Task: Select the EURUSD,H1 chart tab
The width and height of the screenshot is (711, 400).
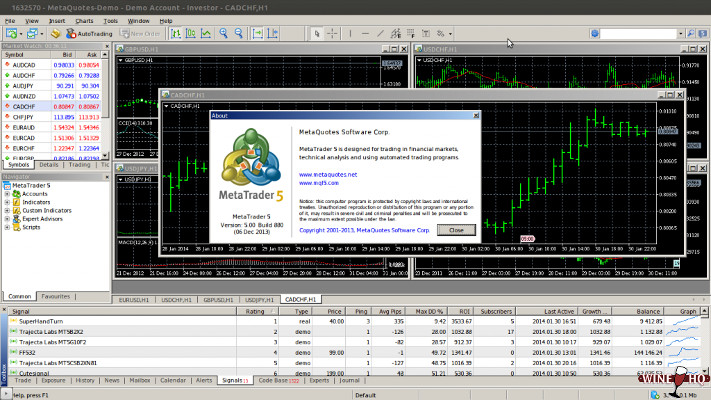Action: 134,299
